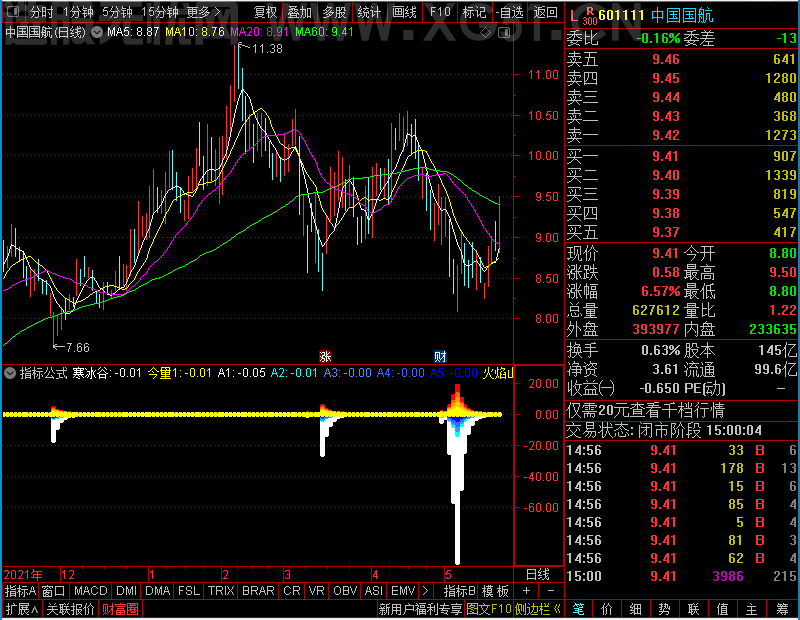Expand the 扩展 menu at the bottom left

pos(22,609)
